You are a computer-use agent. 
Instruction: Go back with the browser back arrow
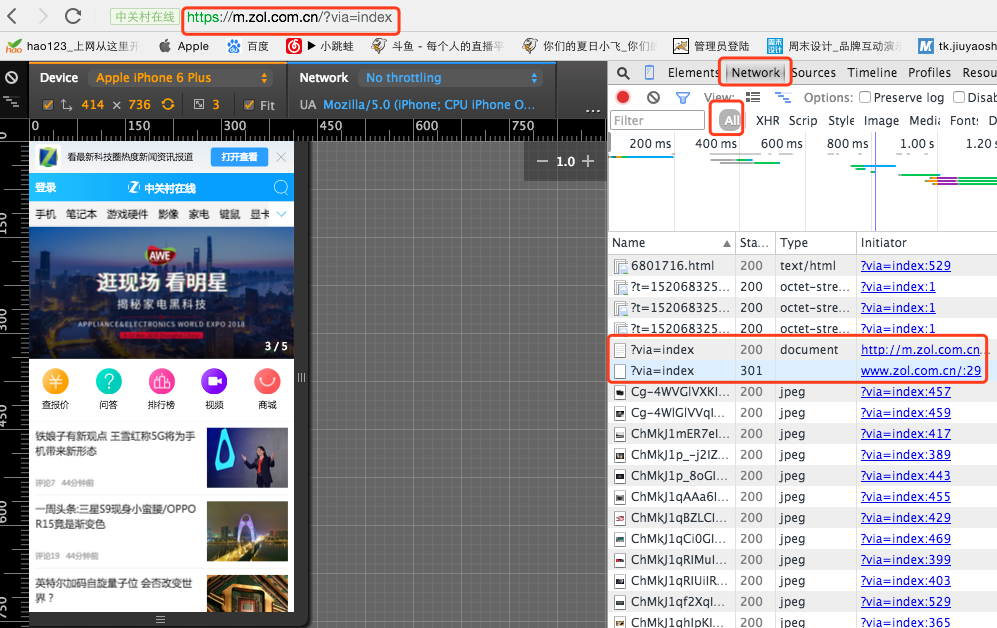(12, 16)
